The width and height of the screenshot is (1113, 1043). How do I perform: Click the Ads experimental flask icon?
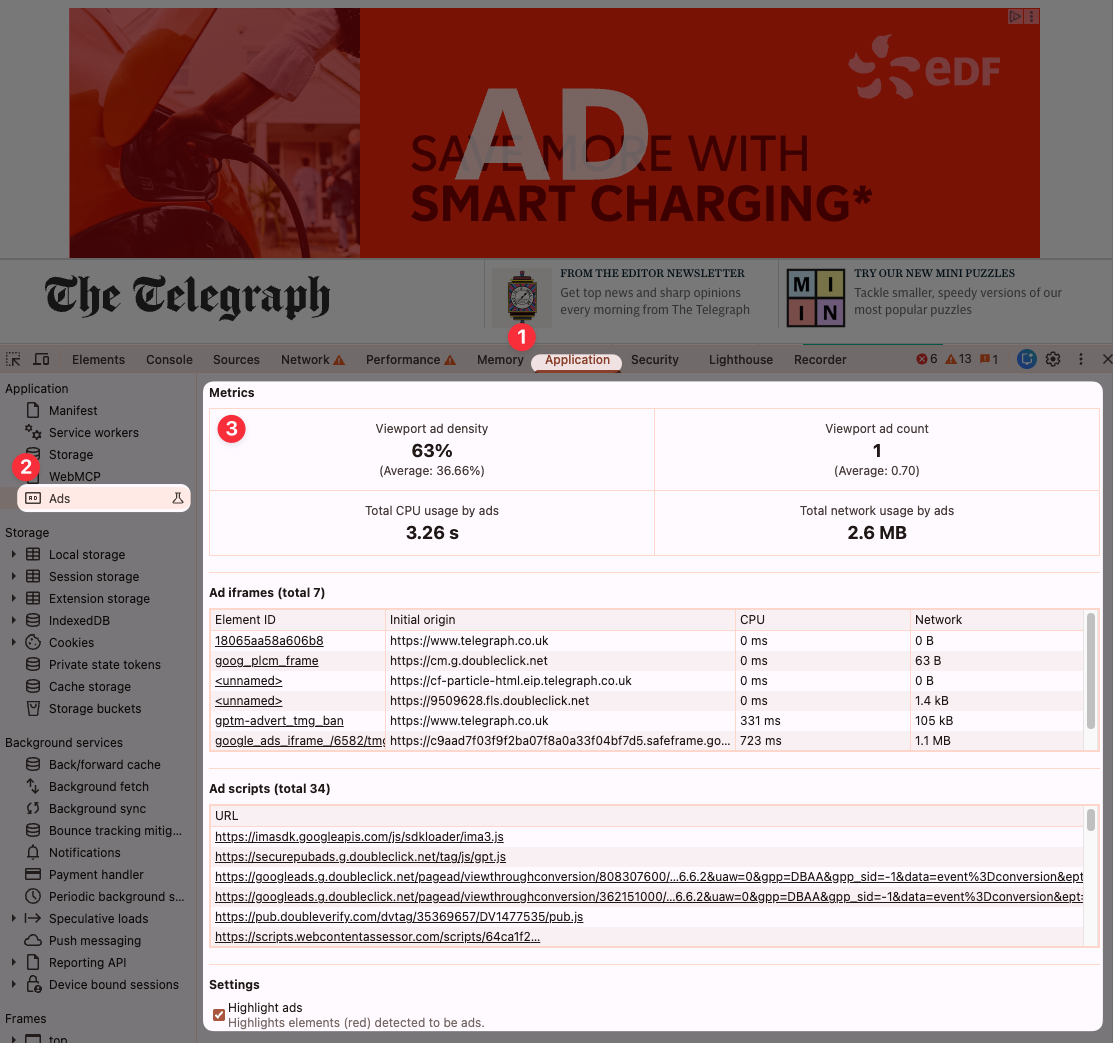tap(177, 498)
